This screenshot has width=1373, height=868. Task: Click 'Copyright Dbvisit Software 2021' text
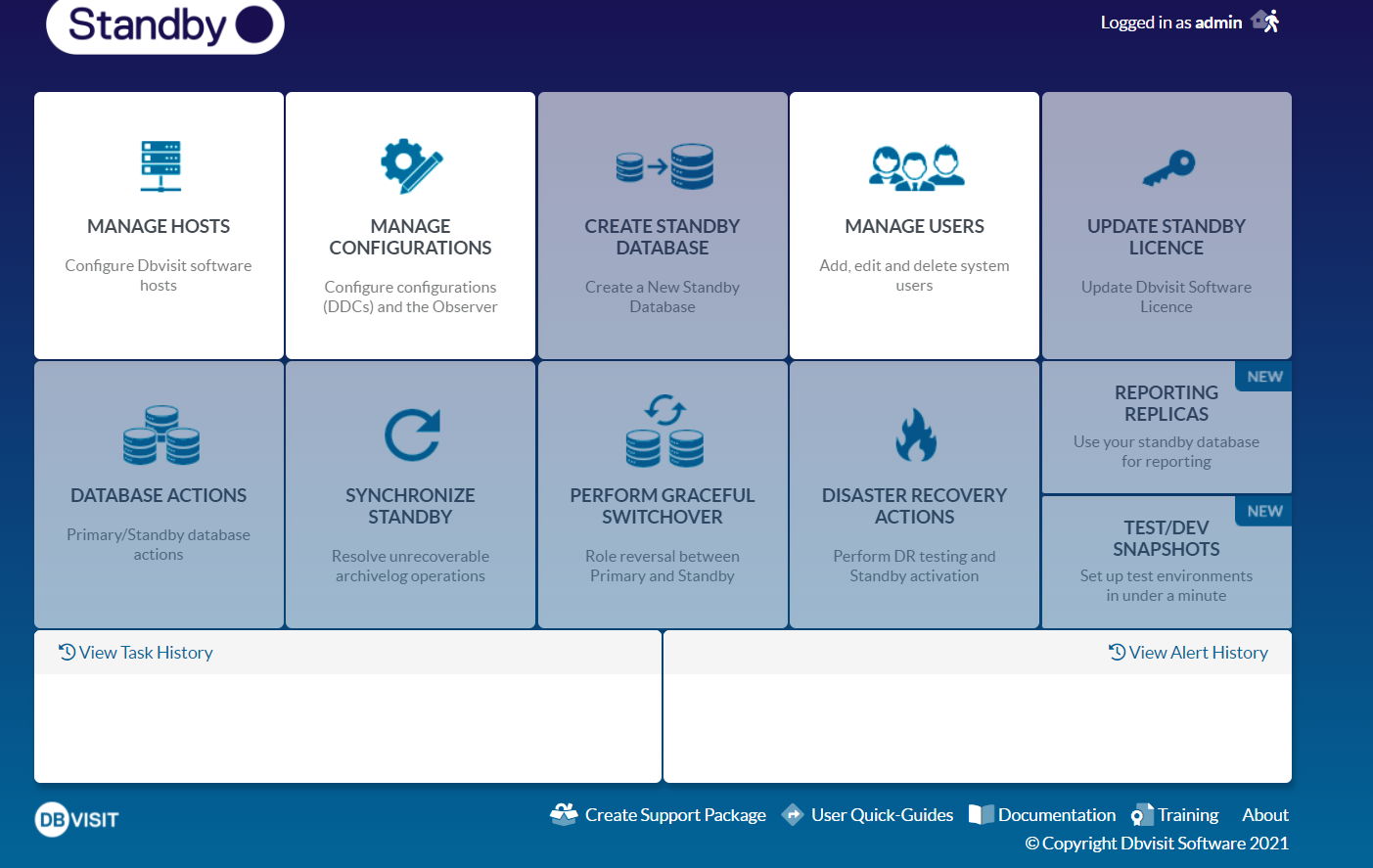click(x=1157, y=844)
